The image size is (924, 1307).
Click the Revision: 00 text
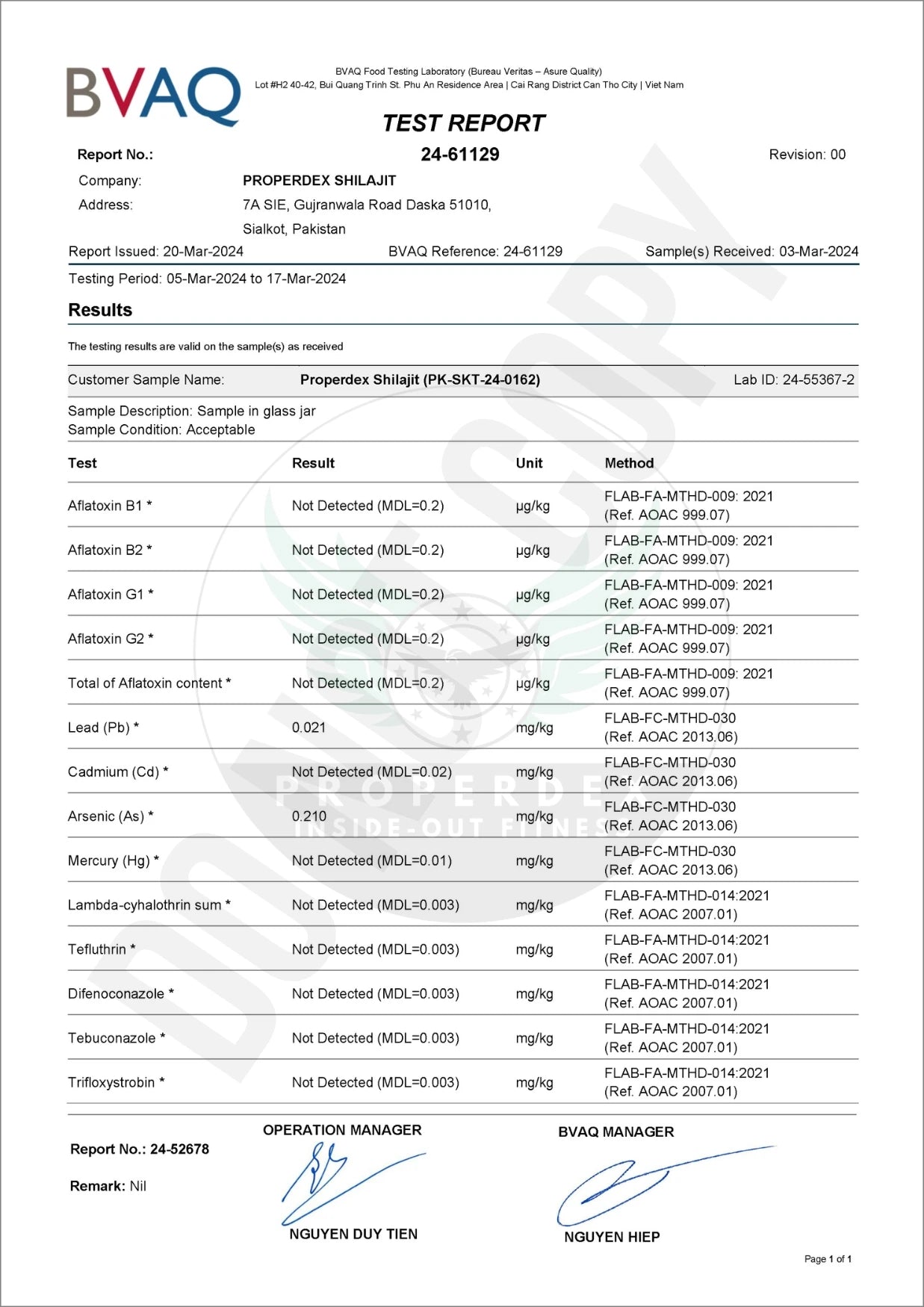(807, 155)
